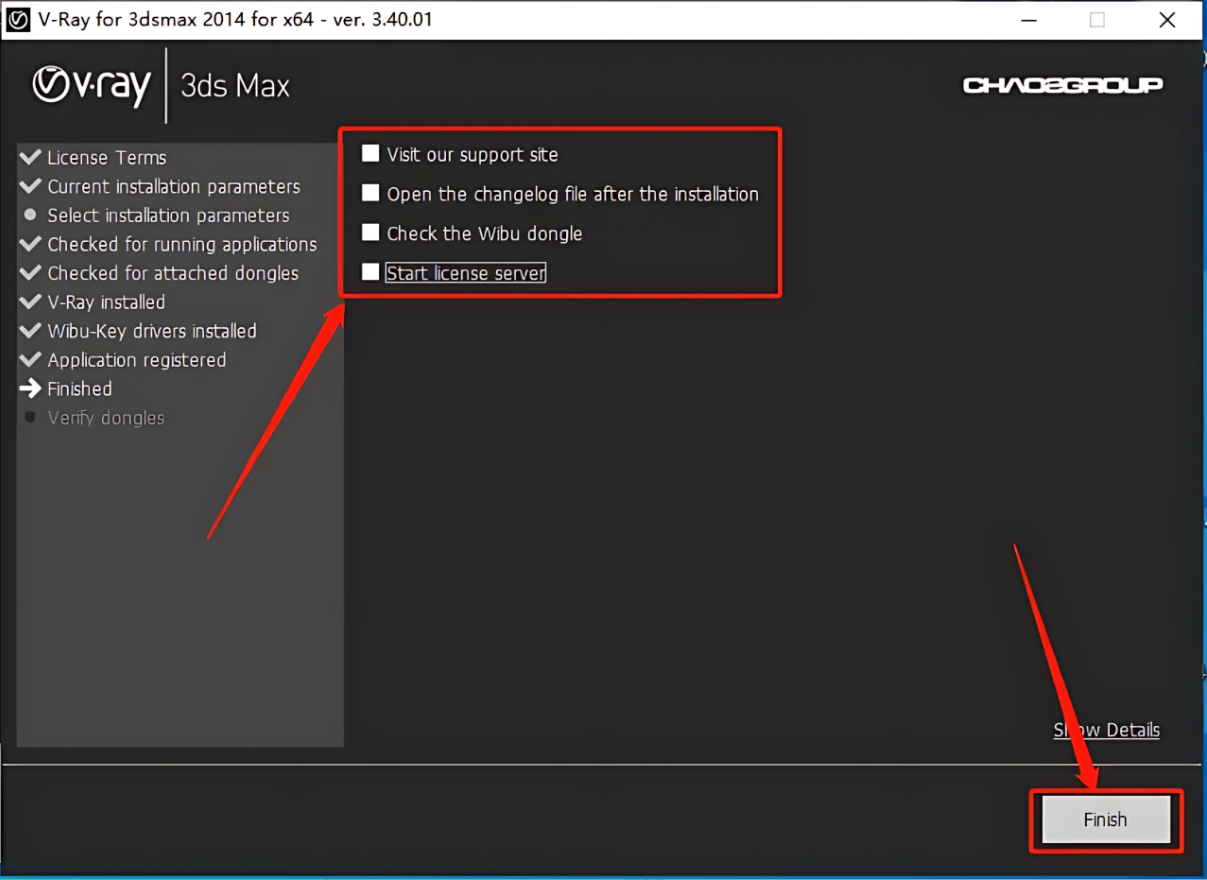The height and width of the screenshot is (880, 1207).
Task: Click the checkmark beside V-Ray installed
Action: [x=30, y=302]
